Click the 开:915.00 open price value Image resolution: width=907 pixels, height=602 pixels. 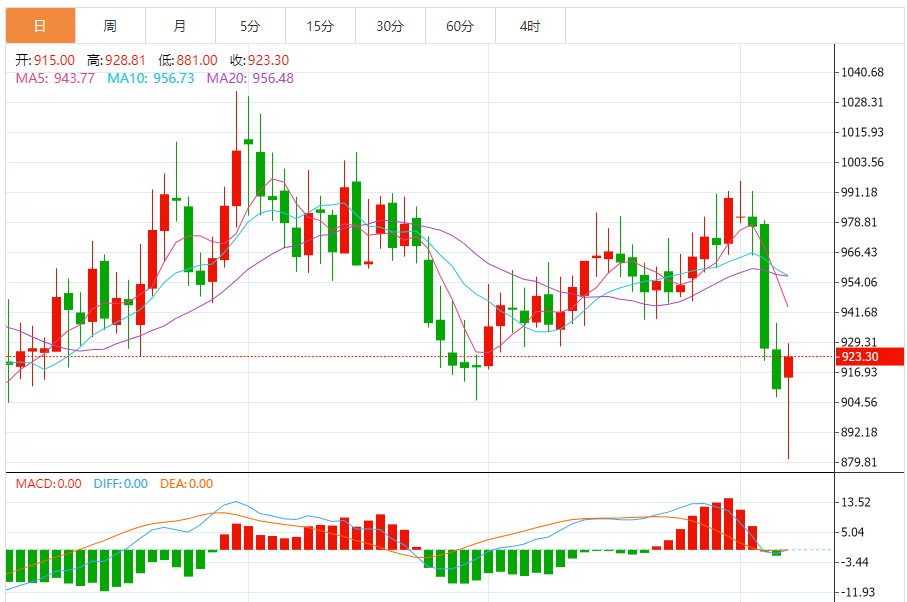(45, 60)
